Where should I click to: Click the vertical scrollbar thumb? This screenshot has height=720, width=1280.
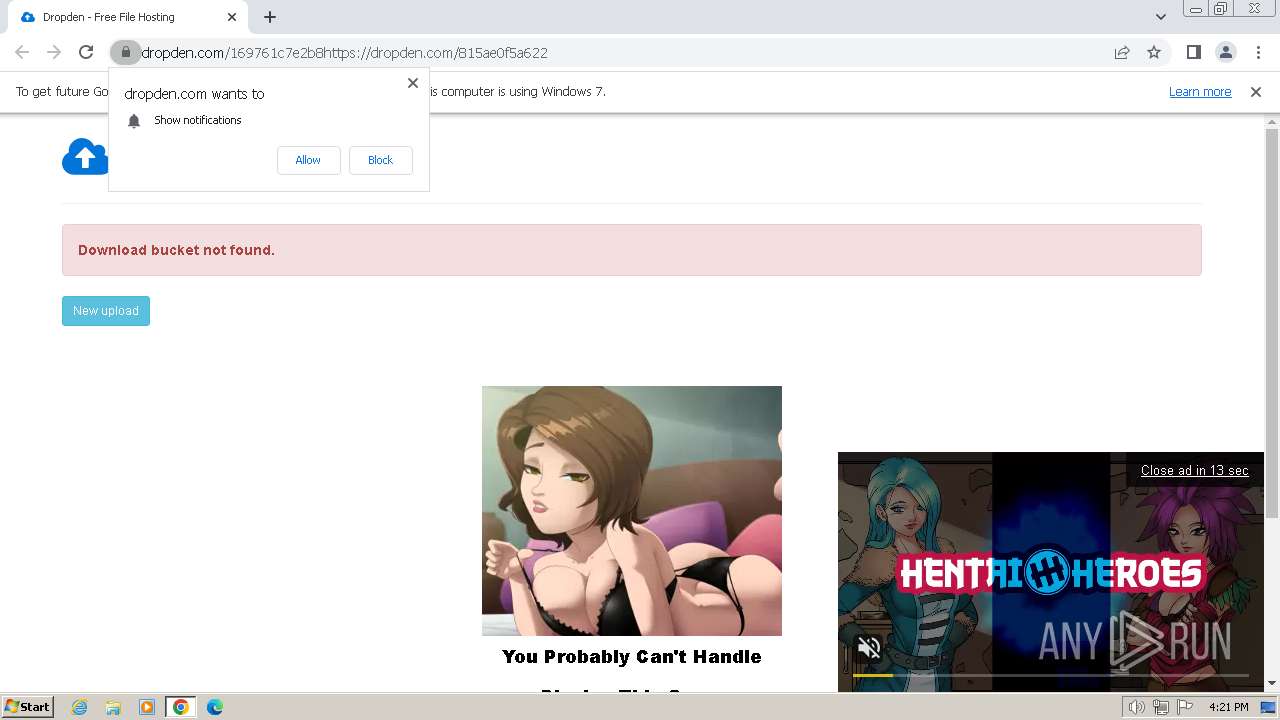[x=1272, y=322]
